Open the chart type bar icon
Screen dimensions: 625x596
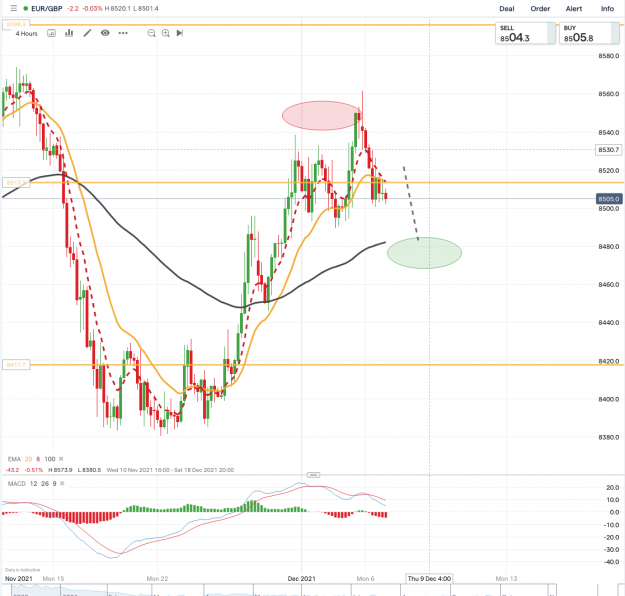(x=69, y=33)
